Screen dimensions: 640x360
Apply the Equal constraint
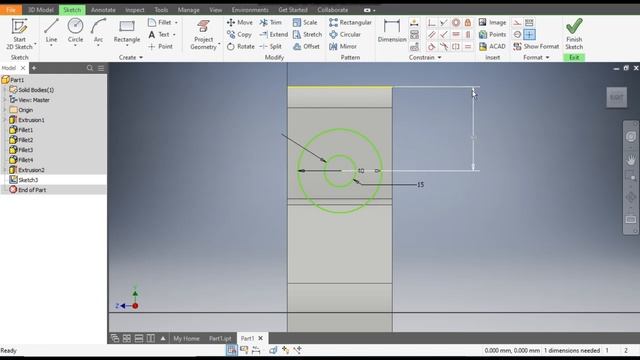(x=468, y=47)
